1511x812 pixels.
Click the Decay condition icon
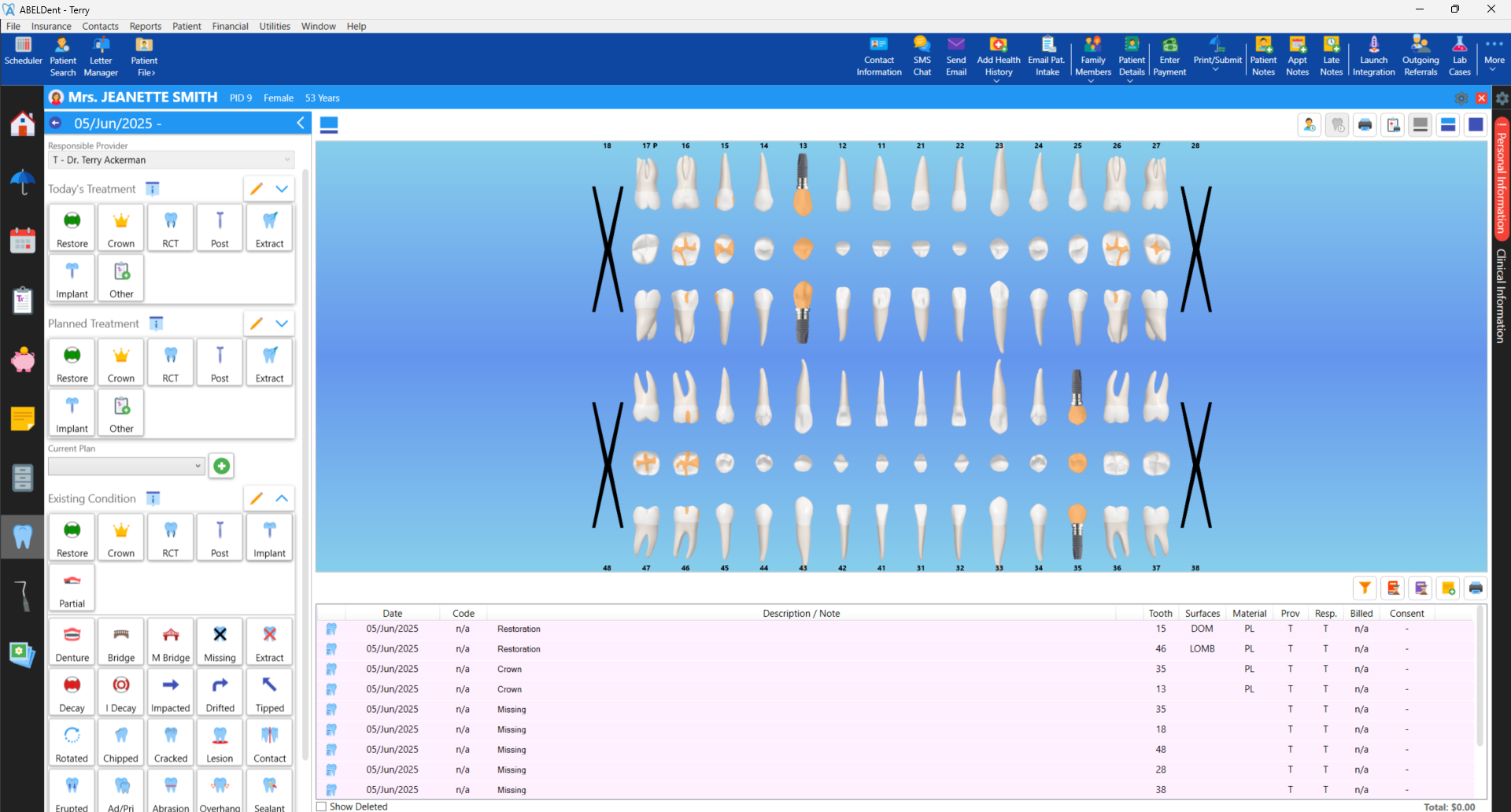(x=72, y=692)
